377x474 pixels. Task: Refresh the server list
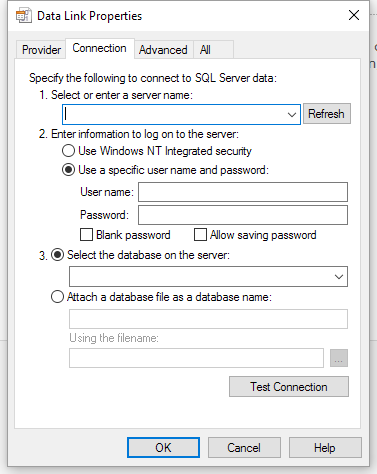pos(326,114)
